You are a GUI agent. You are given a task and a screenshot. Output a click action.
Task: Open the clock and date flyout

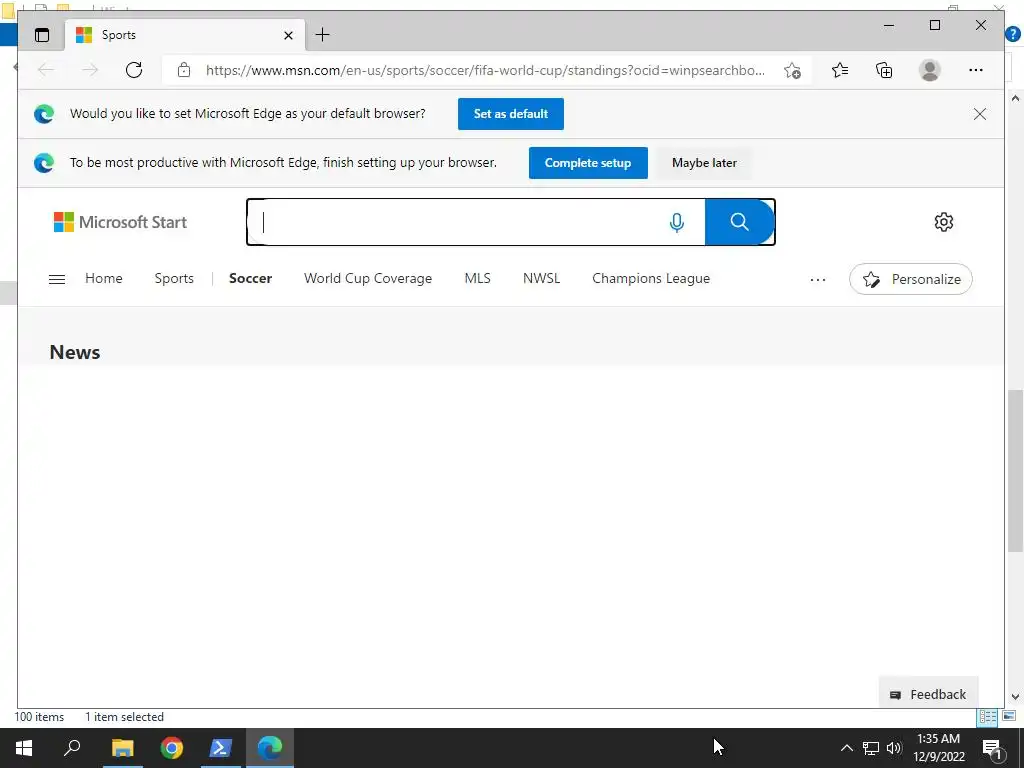pyautogui.click(x=938, y=748)
